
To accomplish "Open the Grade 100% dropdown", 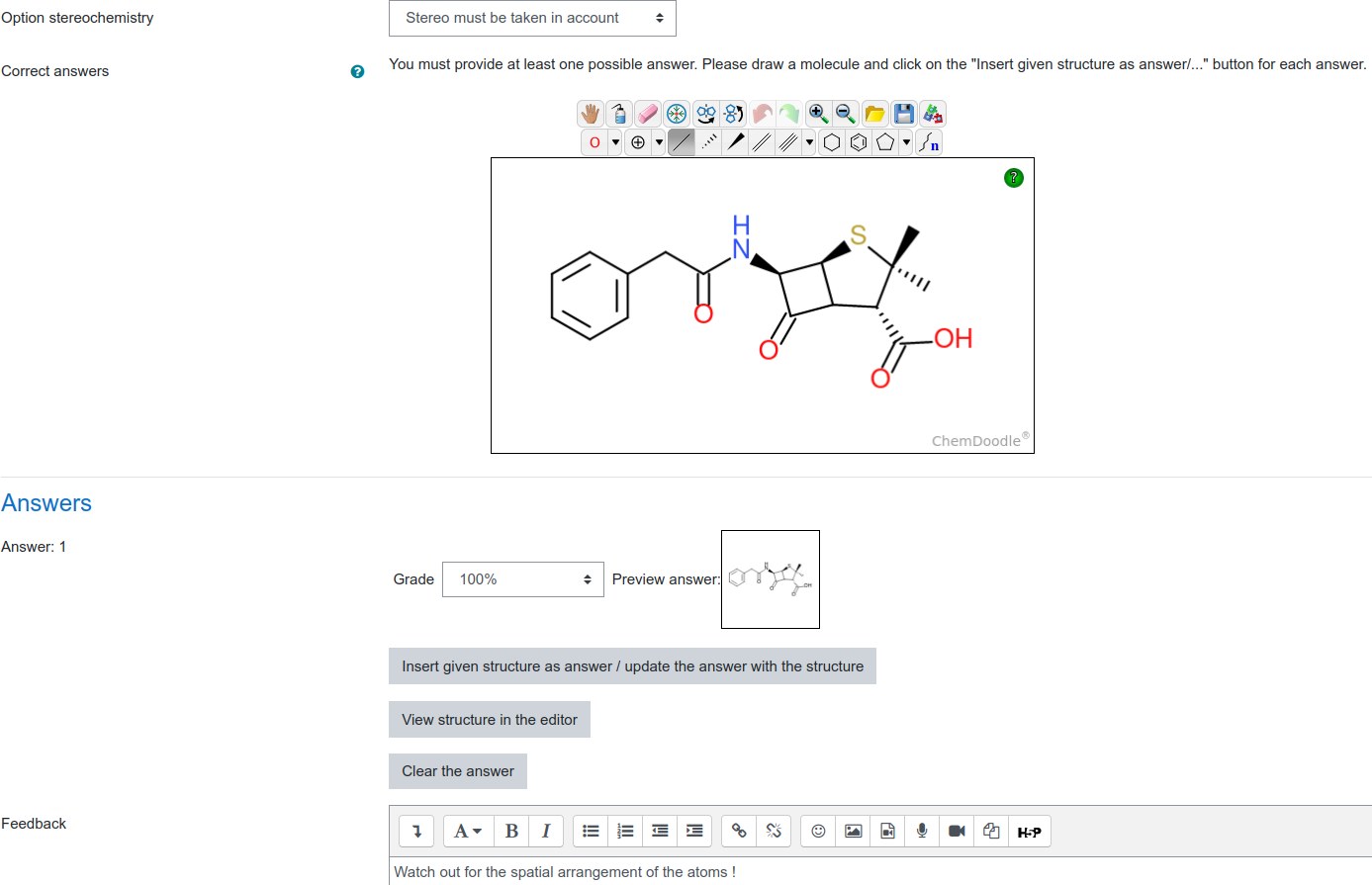I will point(523,579).
